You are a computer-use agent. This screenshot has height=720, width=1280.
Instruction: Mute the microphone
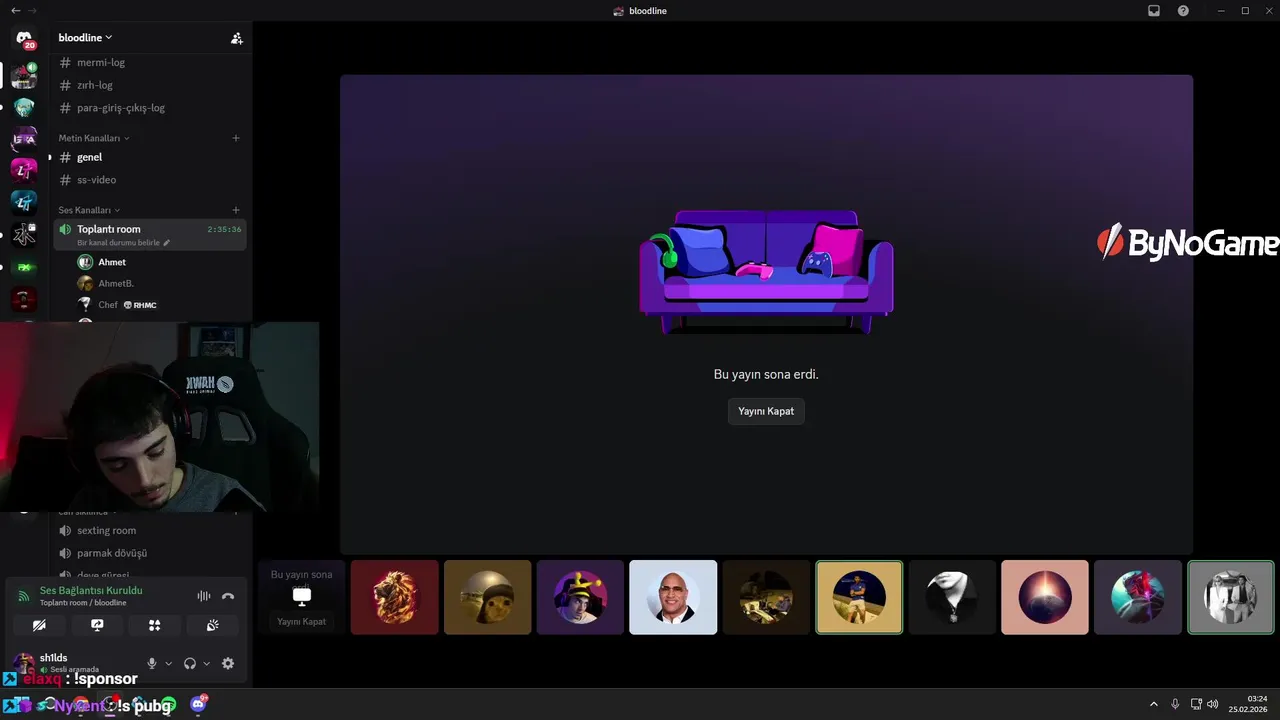click(152, 663)
